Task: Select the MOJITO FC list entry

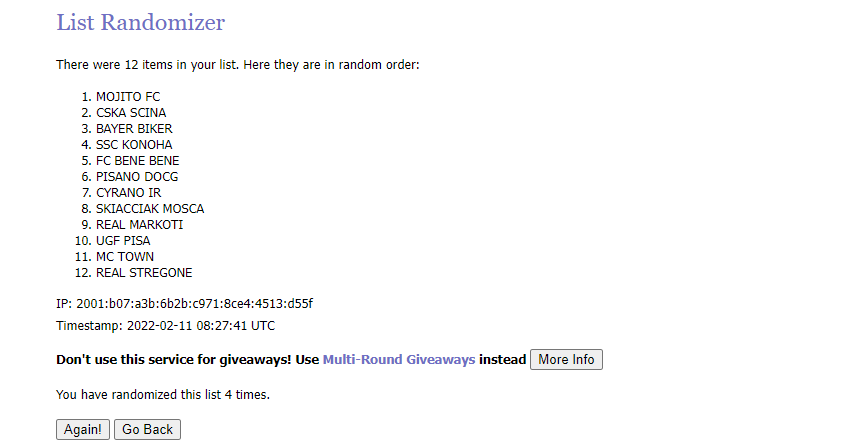Action: 127,97
